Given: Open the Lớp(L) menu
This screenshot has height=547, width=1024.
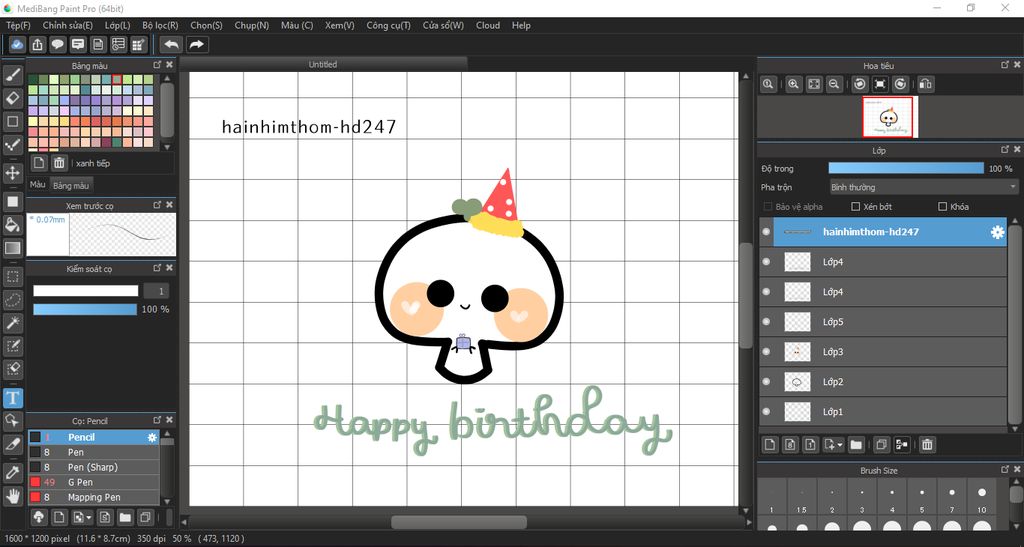Looking at the screenshot, I should pos(118,25).
